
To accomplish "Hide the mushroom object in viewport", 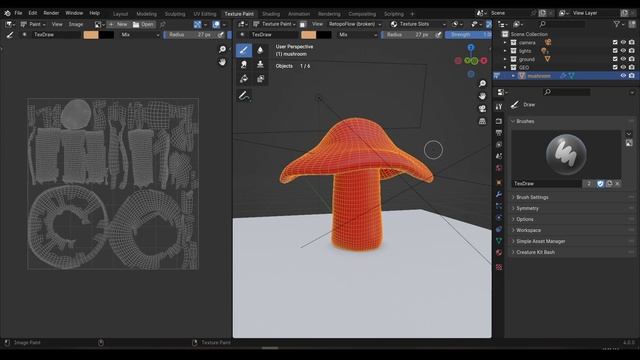I will coord(623,76).
